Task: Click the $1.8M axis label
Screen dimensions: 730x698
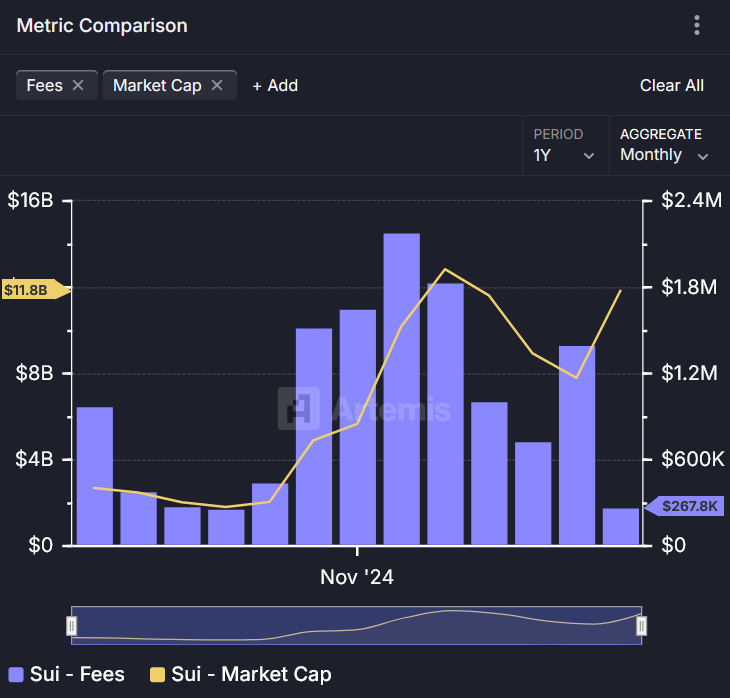Action: coord(689,287)
